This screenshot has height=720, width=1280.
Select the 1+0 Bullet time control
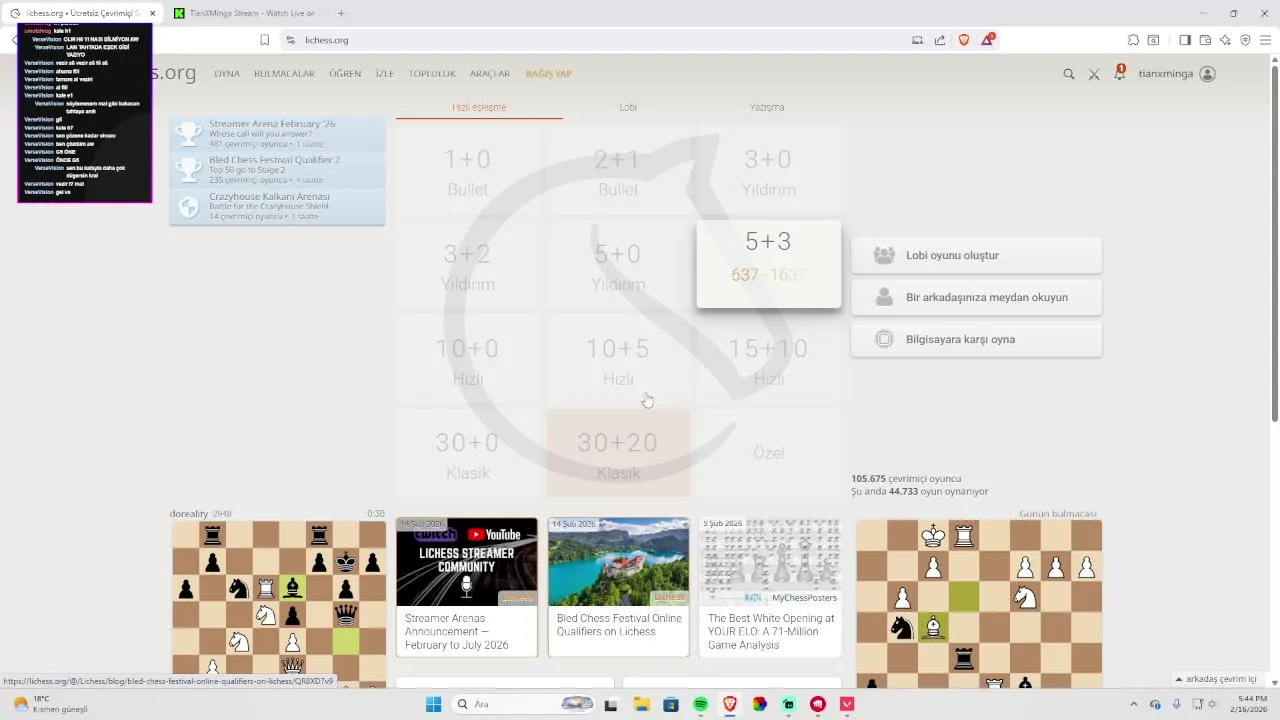coord(467,172)
